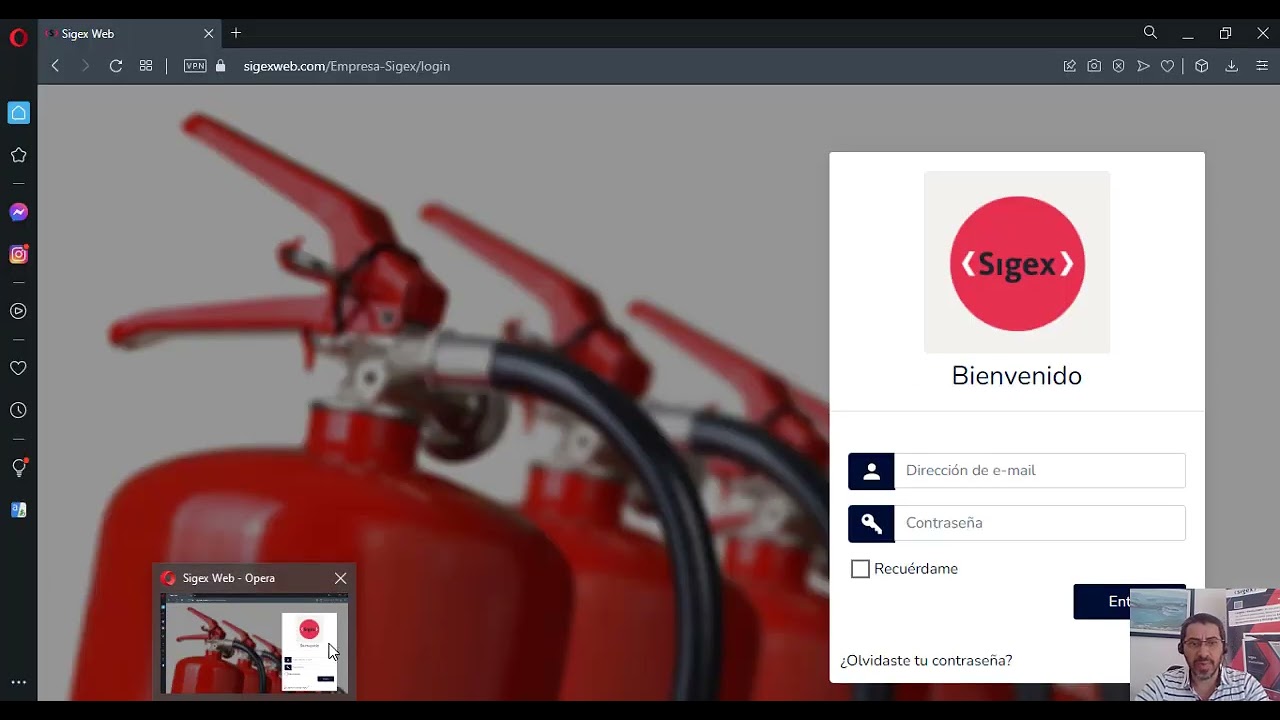
Task: Reload the Sigex Web page
Action: click(116, 66)
